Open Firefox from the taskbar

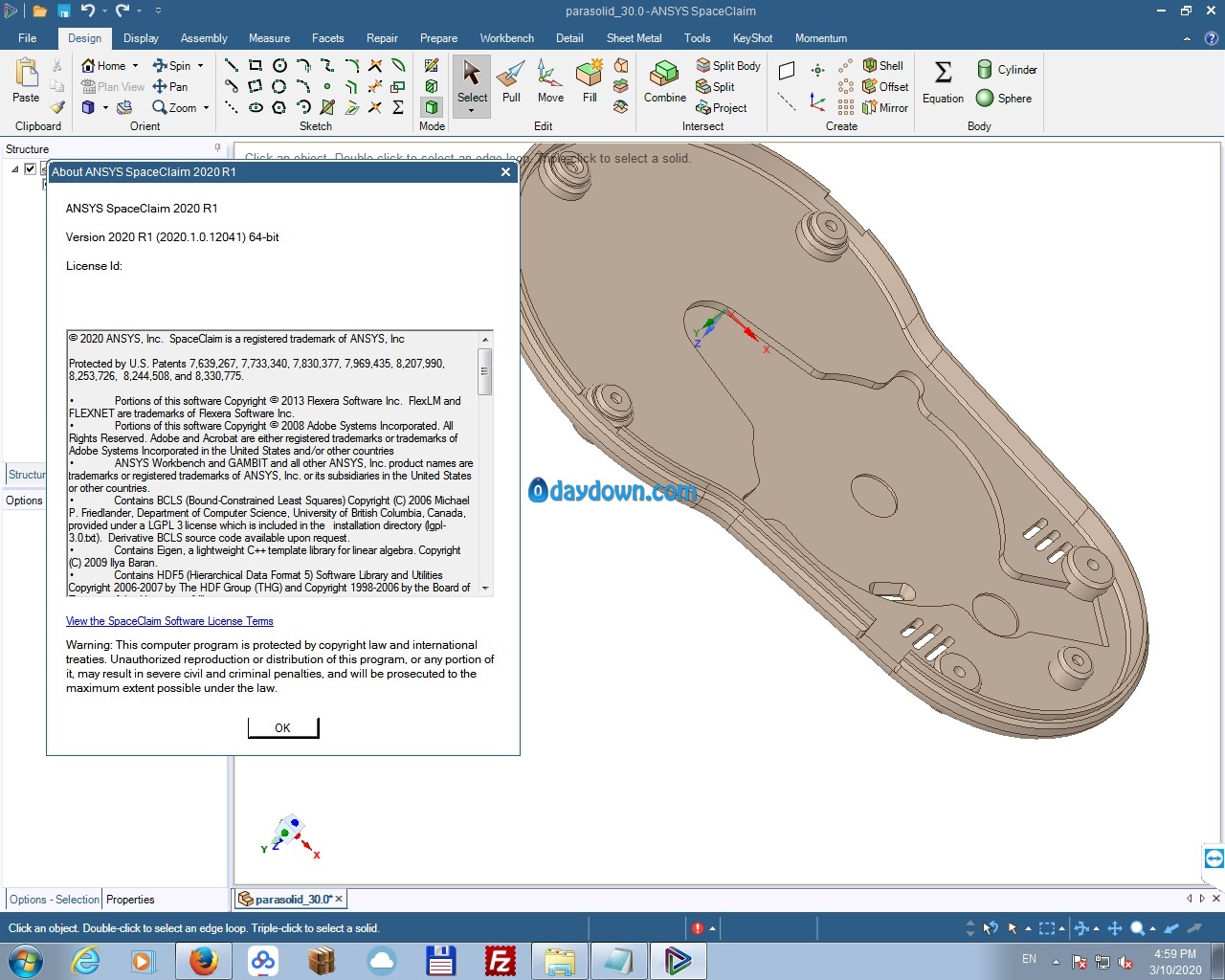click(x=203, y=960)
